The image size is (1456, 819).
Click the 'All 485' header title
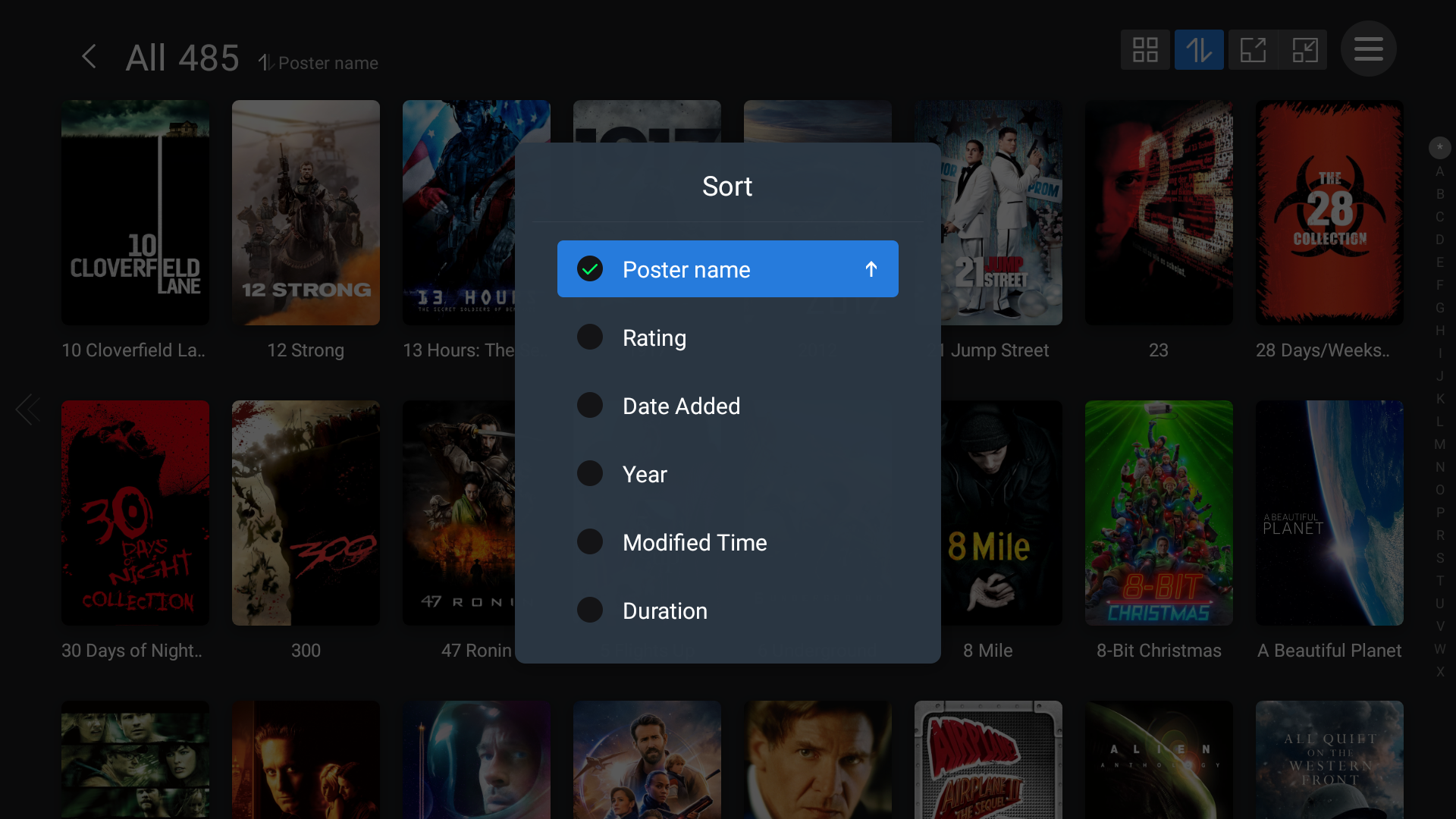(x=182, y=58)
